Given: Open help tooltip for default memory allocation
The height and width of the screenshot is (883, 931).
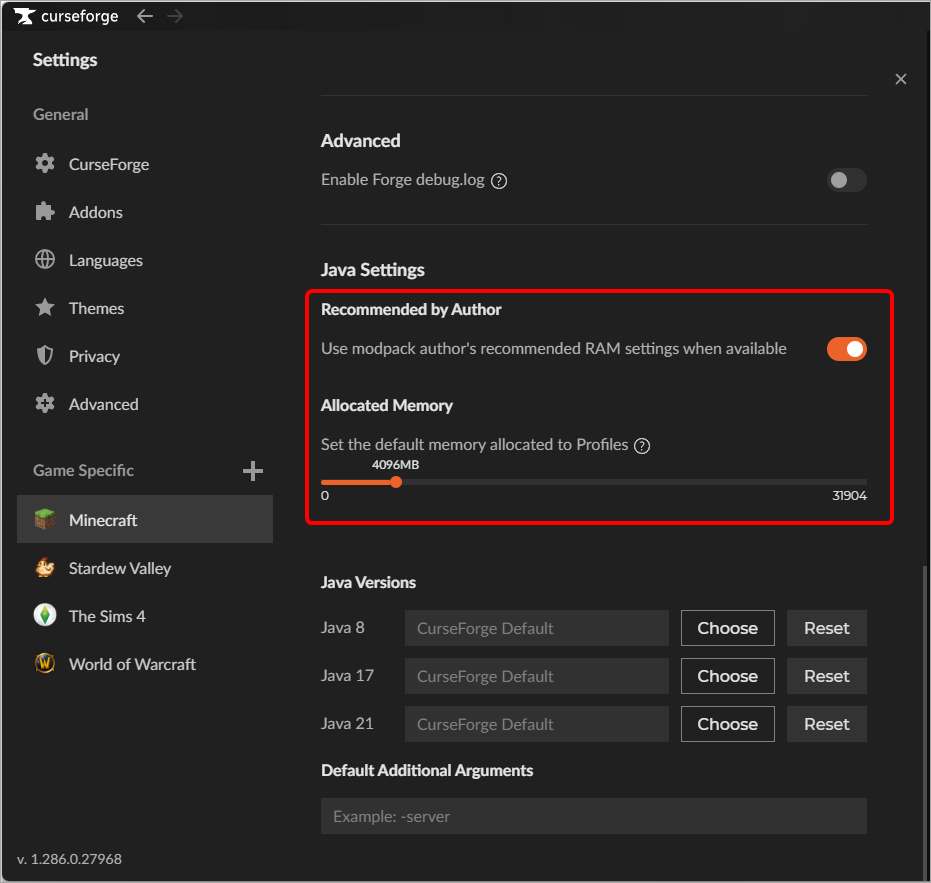Looking at the screenshot, I should click(x=642, y=445).
